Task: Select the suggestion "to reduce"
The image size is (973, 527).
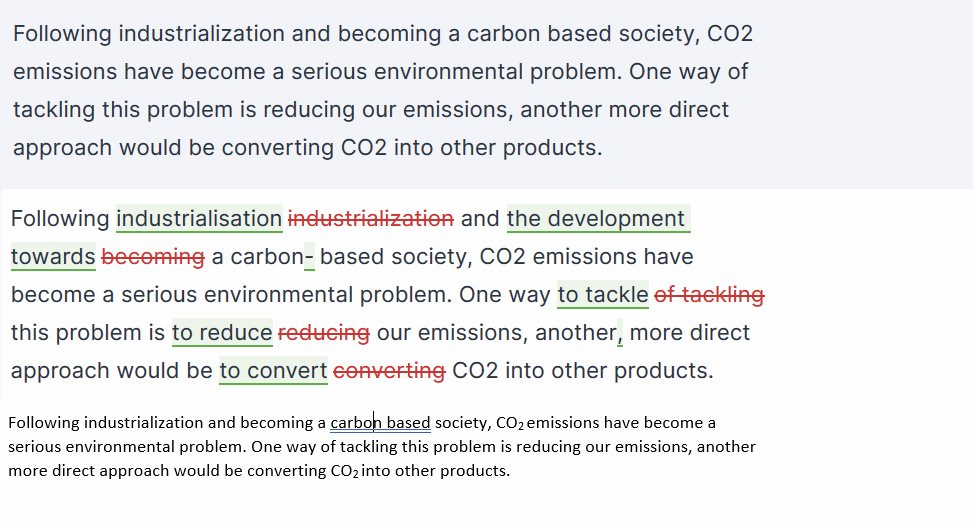Action: tap(222, 333)
